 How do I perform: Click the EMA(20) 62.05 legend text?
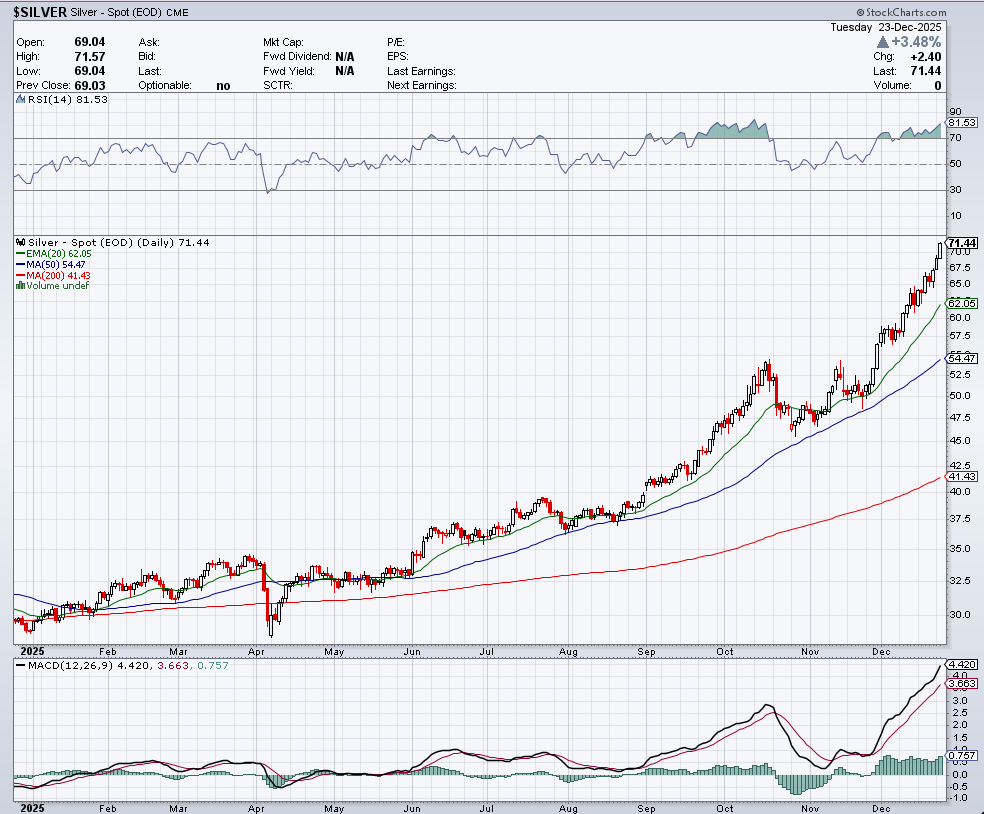58,254
